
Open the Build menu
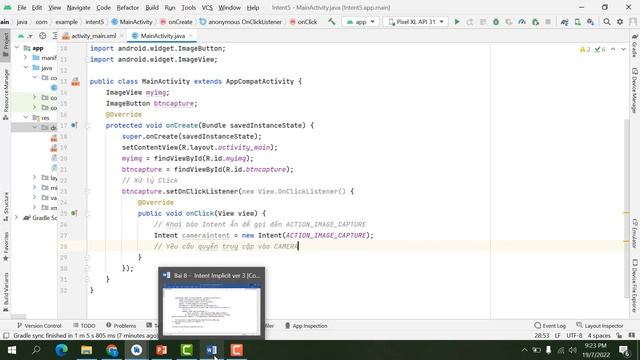(x=152, y=7)
